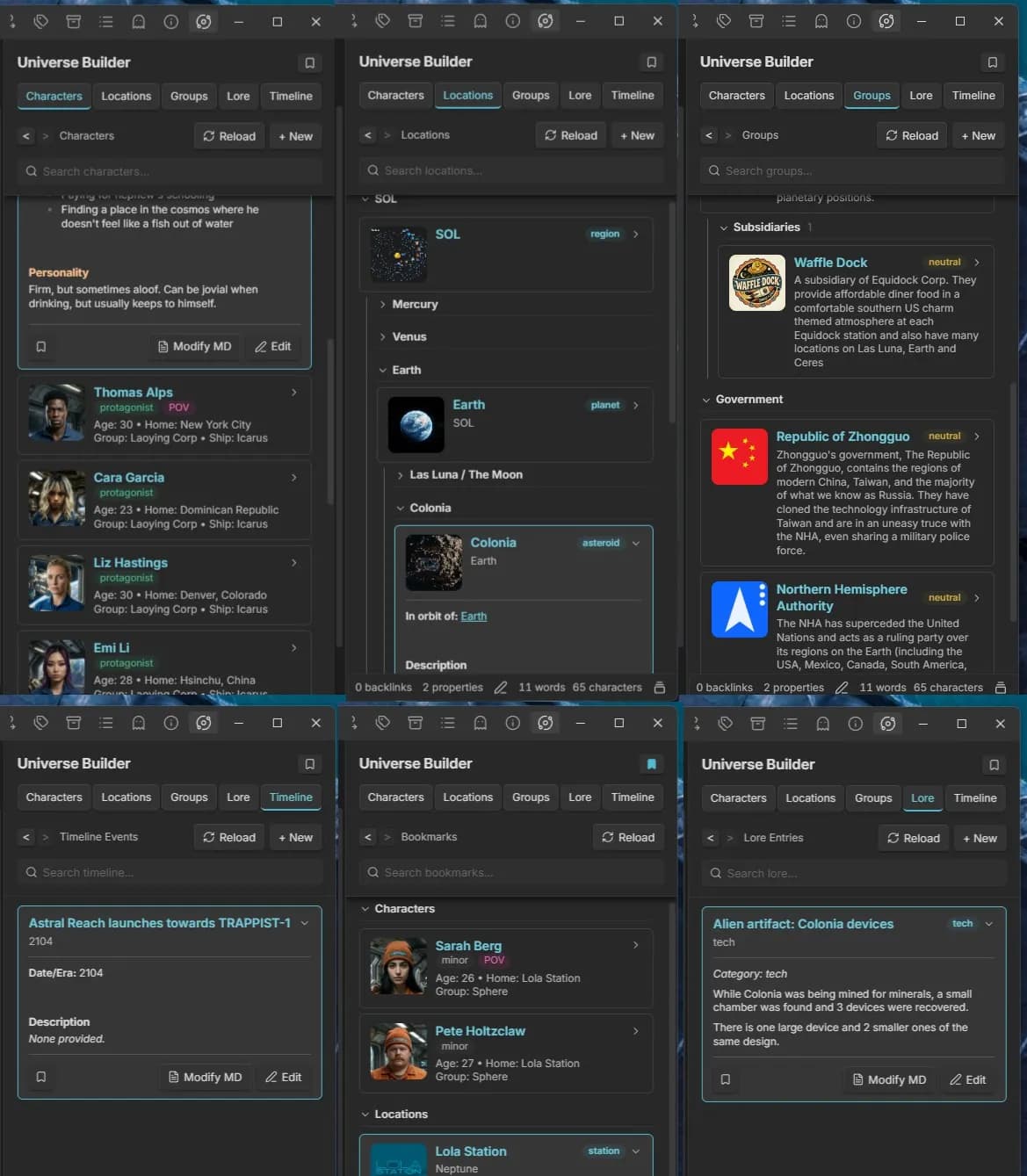The width and height of the screenshot is (1027, 1176).
Task: Collapse the Astral Reach timeline card chevron
Action: tap(304, 924)
